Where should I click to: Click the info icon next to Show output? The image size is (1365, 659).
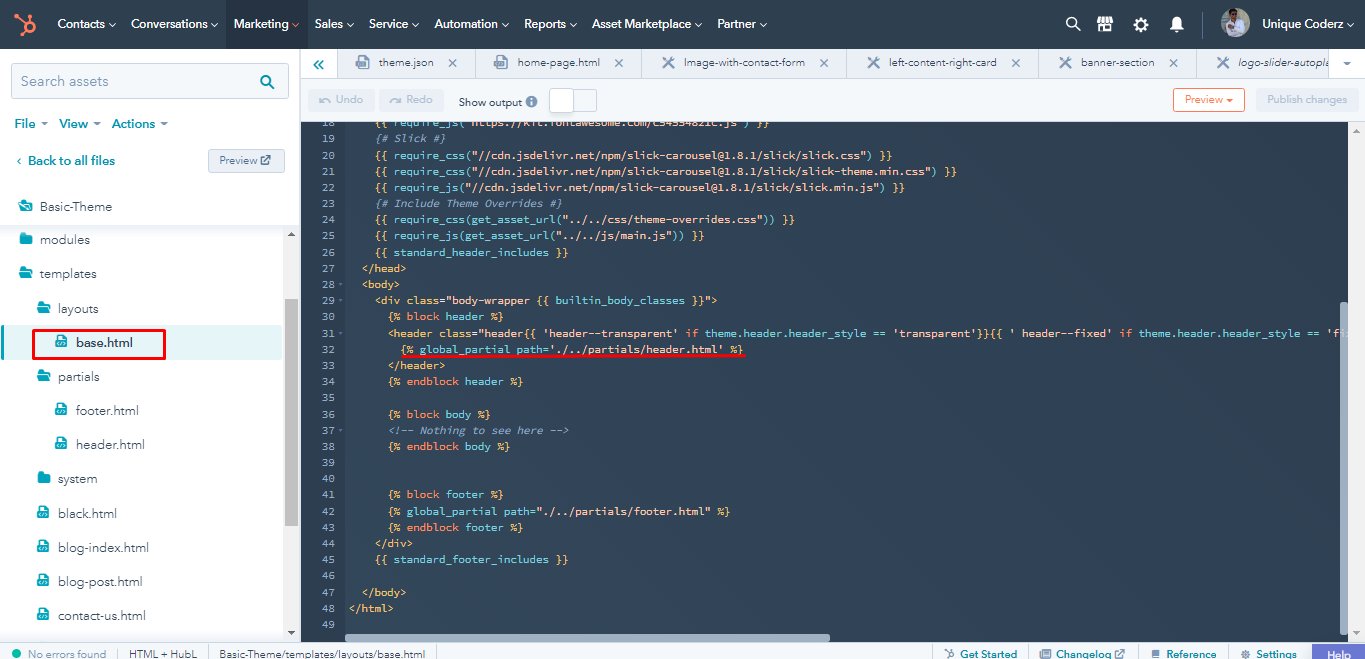click(531, 102)
